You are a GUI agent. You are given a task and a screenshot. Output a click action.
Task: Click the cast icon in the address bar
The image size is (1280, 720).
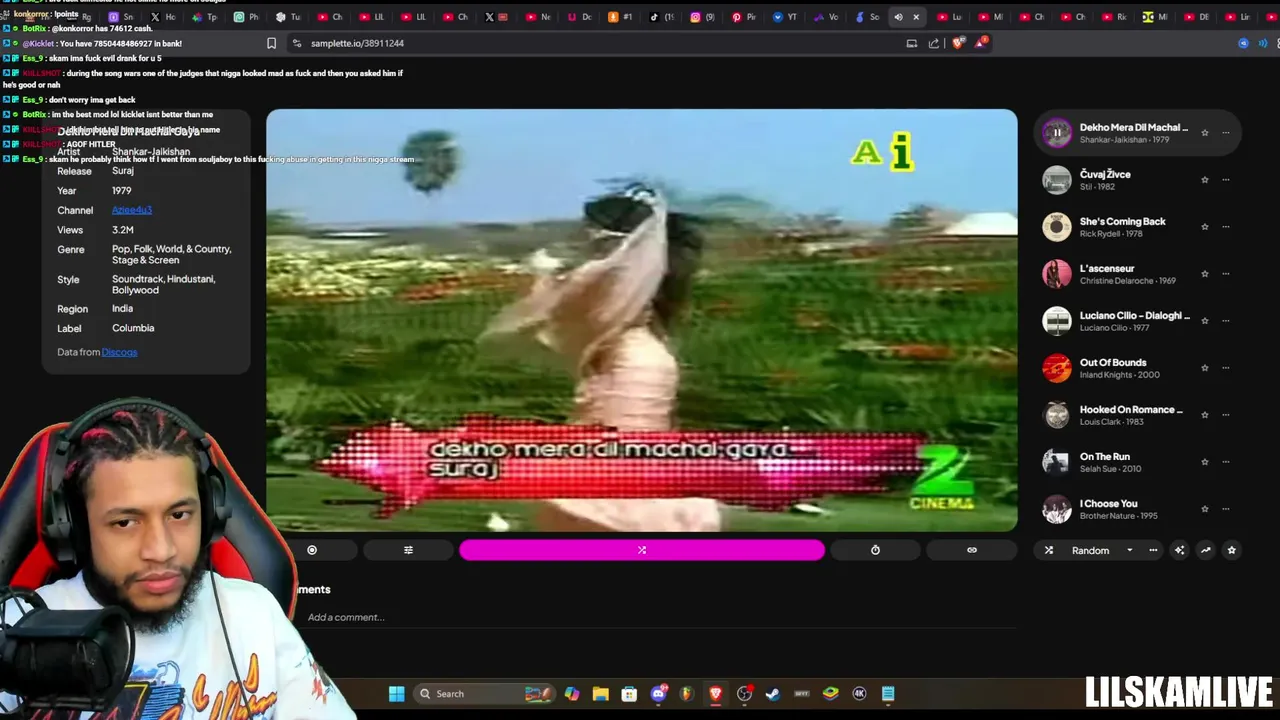click(x=911, y=43)
